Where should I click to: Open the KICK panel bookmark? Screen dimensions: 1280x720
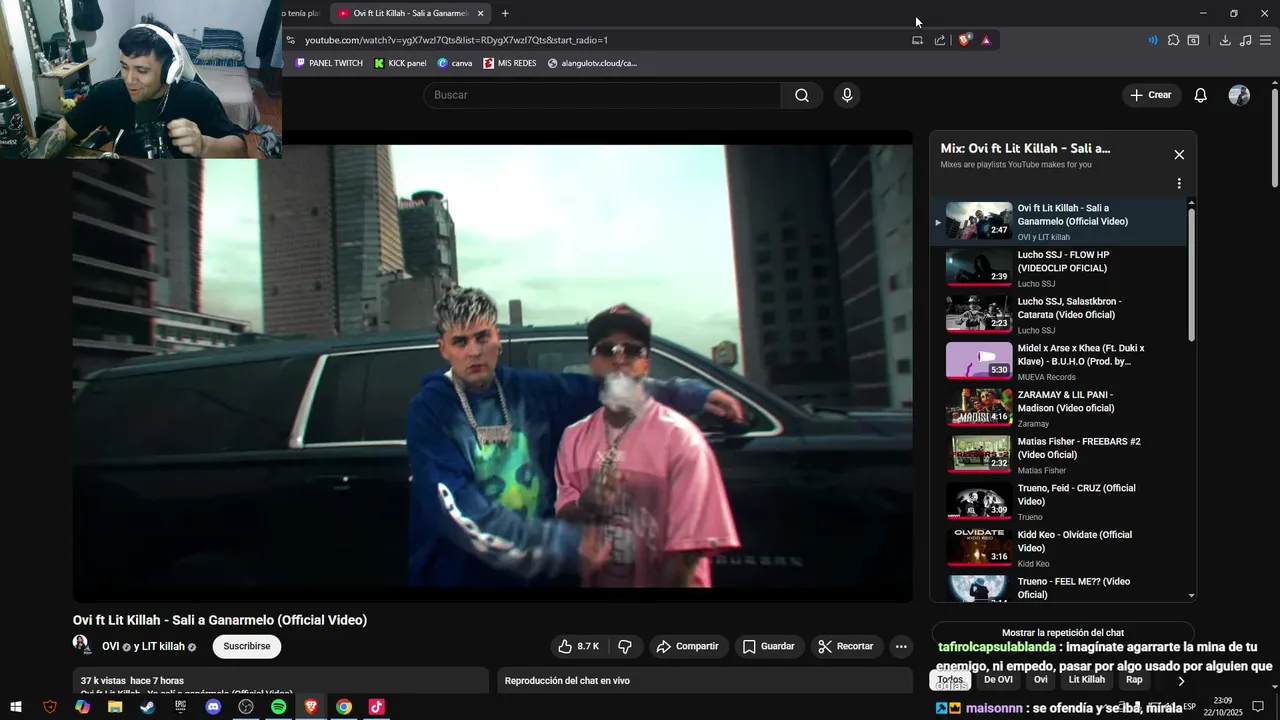pos(400,63)
